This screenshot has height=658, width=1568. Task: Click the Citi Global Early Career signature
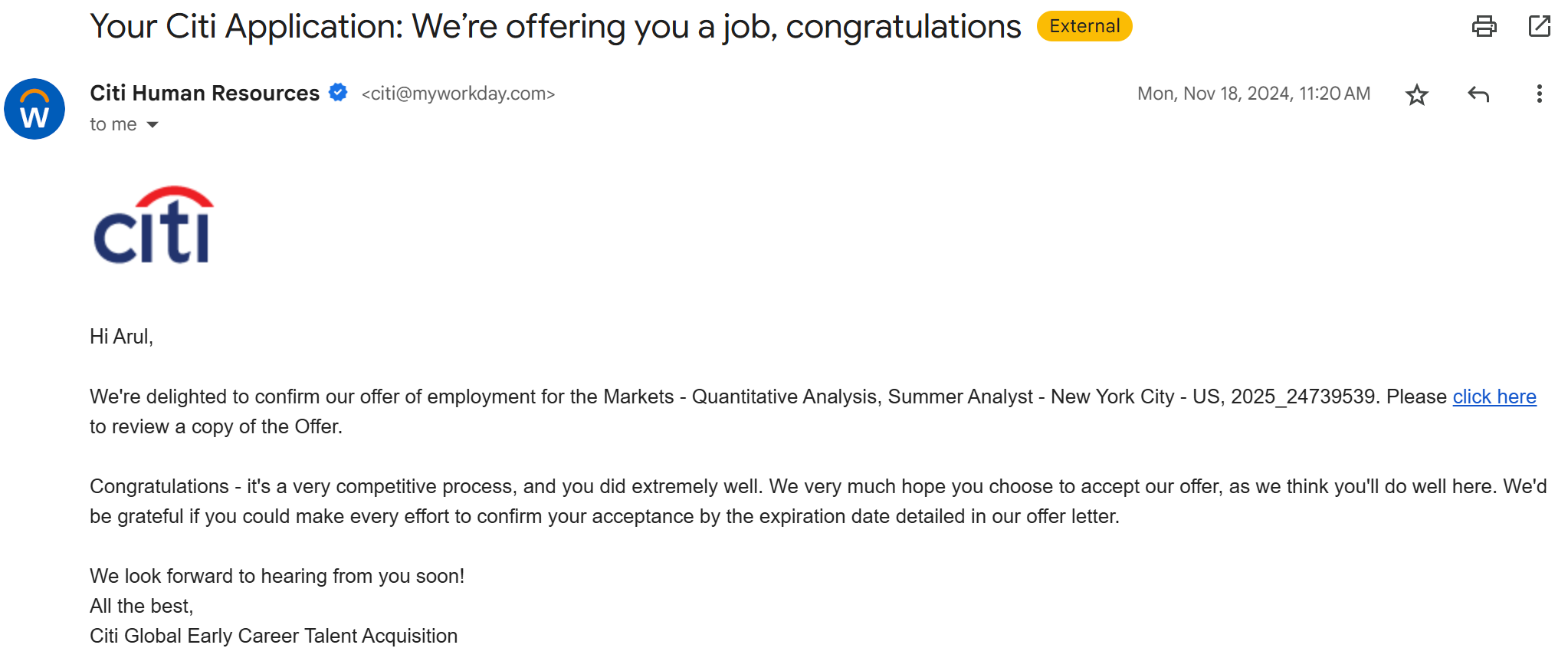[x=274, y=636]
